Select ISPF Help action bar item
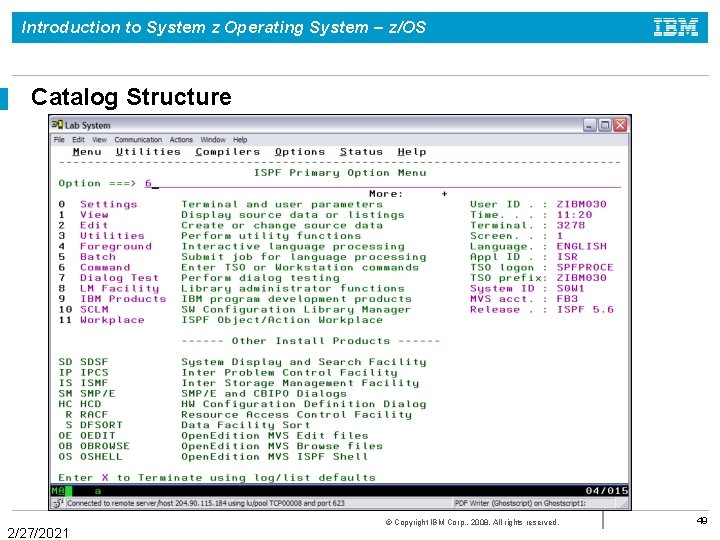The height and width of the screenshot is (540, 720). click(412, 152)
